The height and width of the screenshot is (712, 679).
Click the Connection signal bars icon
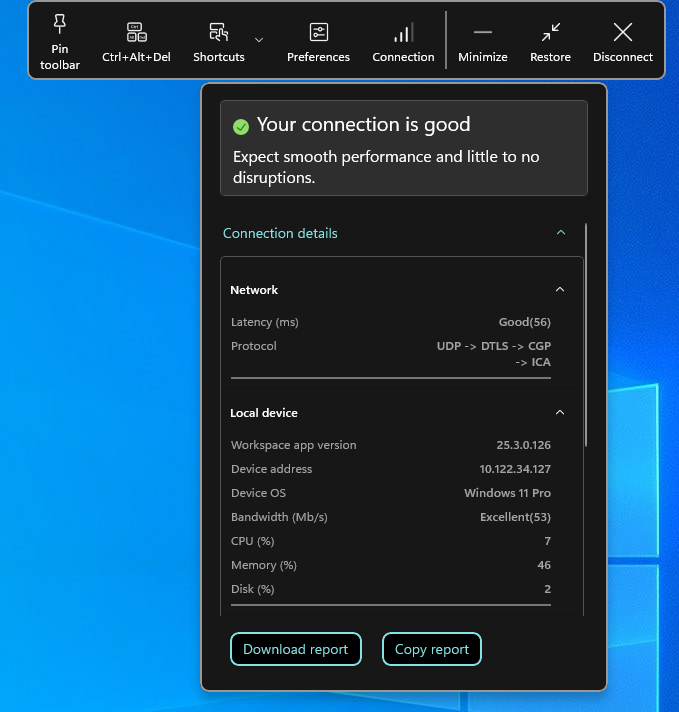coord(403,32)
